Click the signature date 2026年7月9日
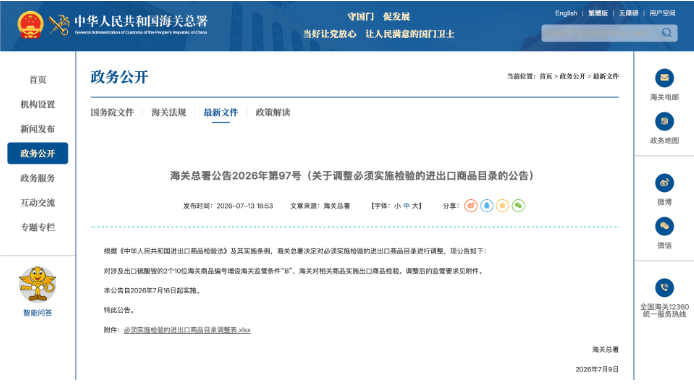The width and height of the screenshot is (694, 389). [x=597, y=369]
